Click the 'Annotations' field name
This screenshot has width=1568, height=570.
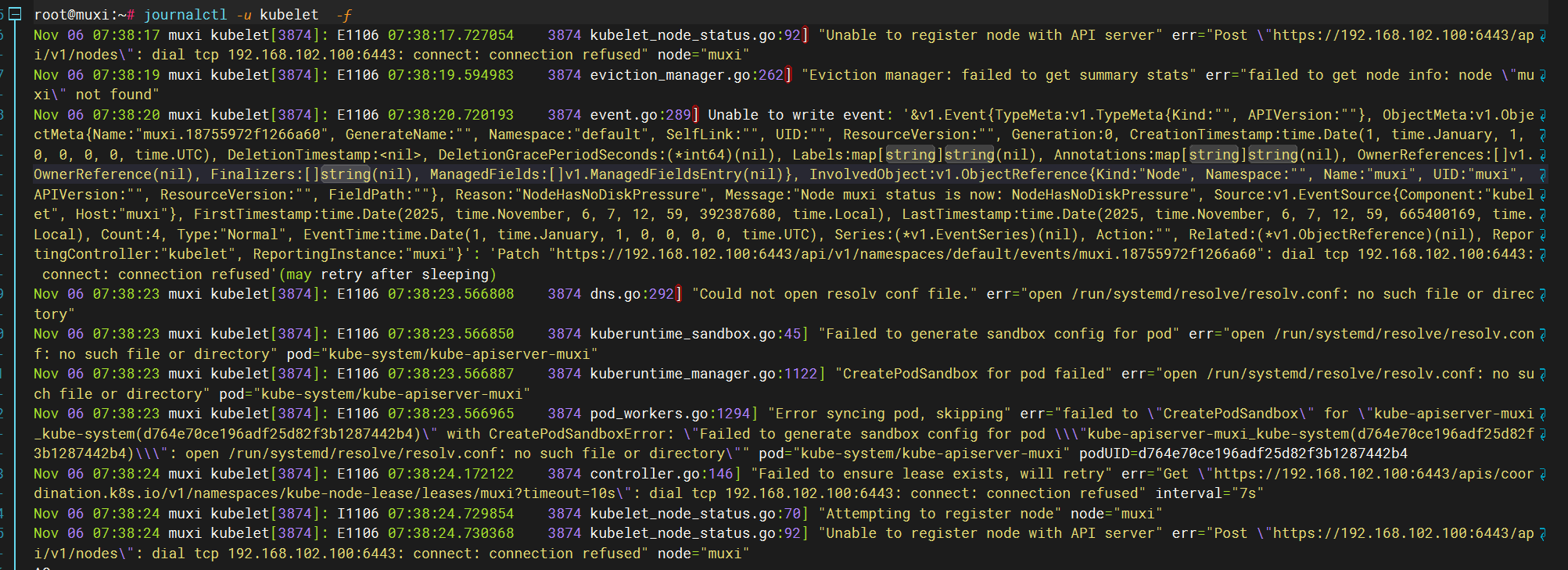(1100, 155)
